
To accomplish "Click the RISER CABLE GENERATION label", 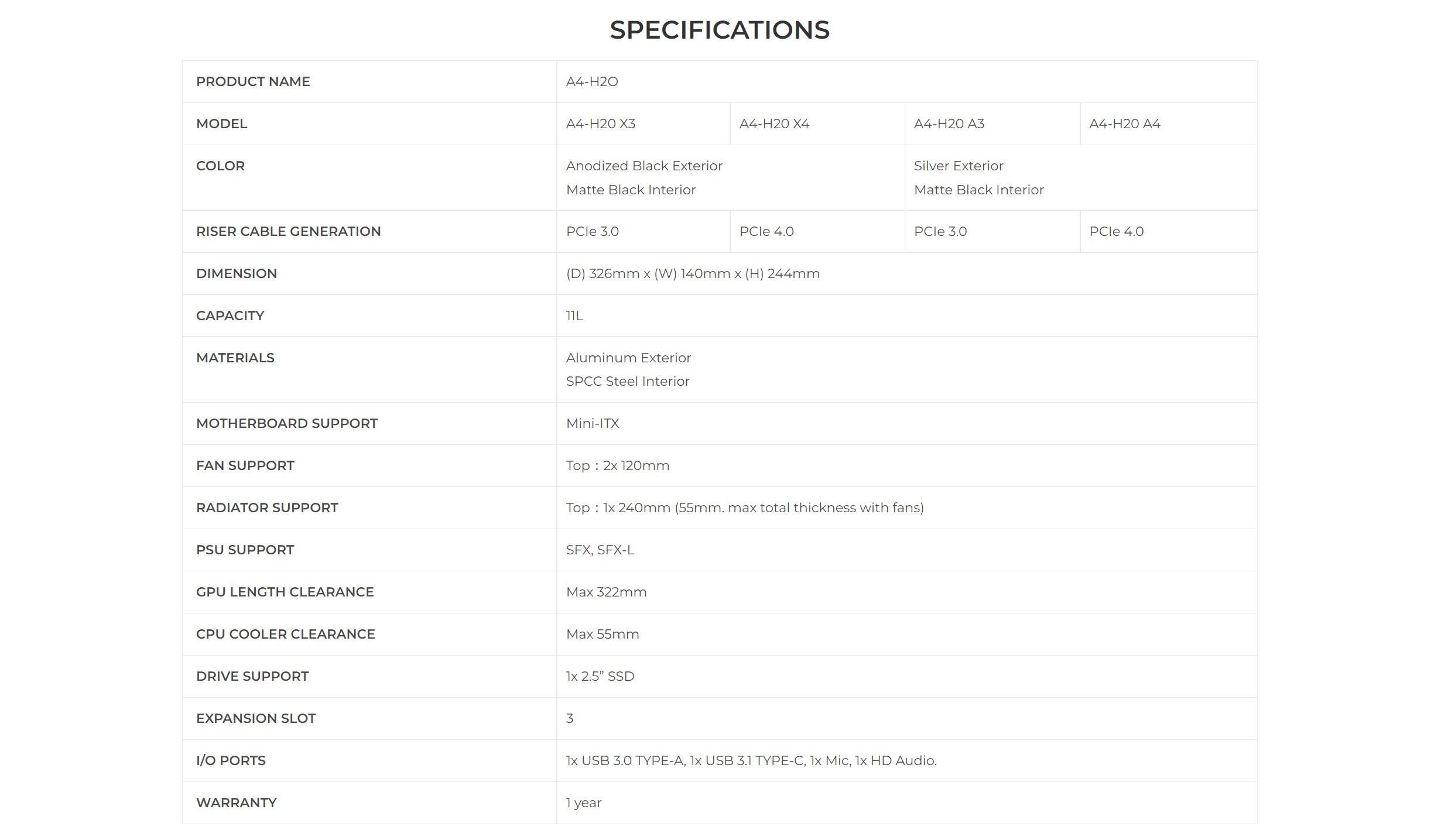I will 289,231.
